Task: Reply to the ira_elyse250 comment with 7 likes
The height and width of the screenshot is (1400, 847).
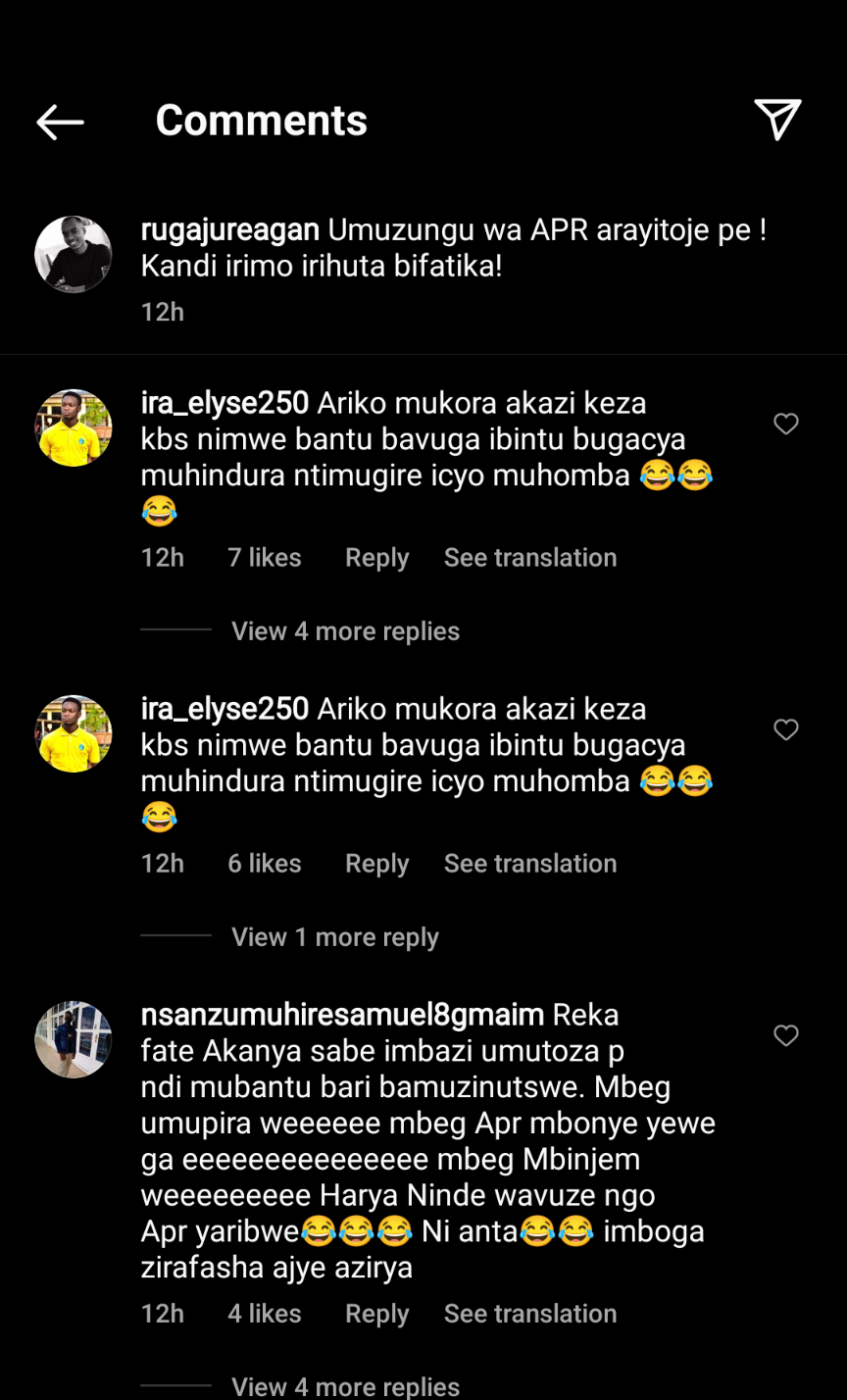Action: coord(376,558)
